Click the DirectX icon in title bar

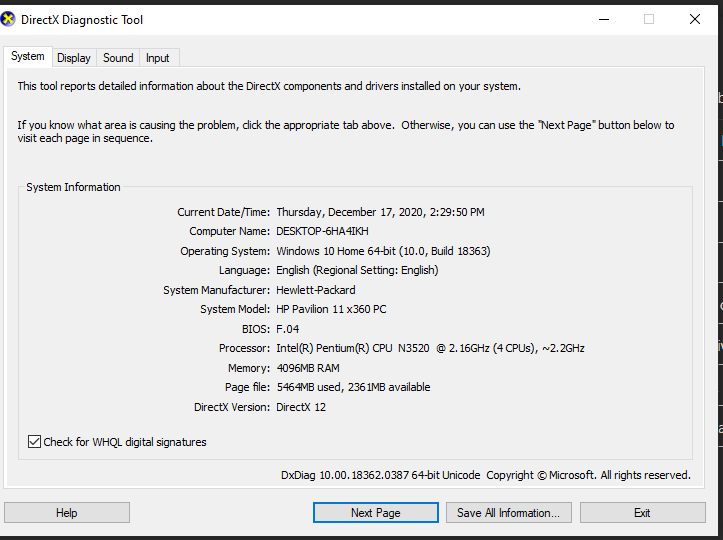11,19
